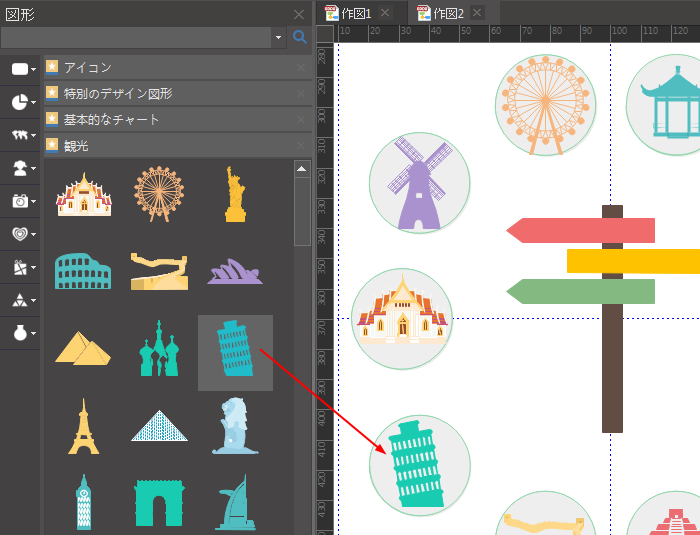Select the Ferris wheel shape in the library
This screenshot has height=535, width=700.
159,194
